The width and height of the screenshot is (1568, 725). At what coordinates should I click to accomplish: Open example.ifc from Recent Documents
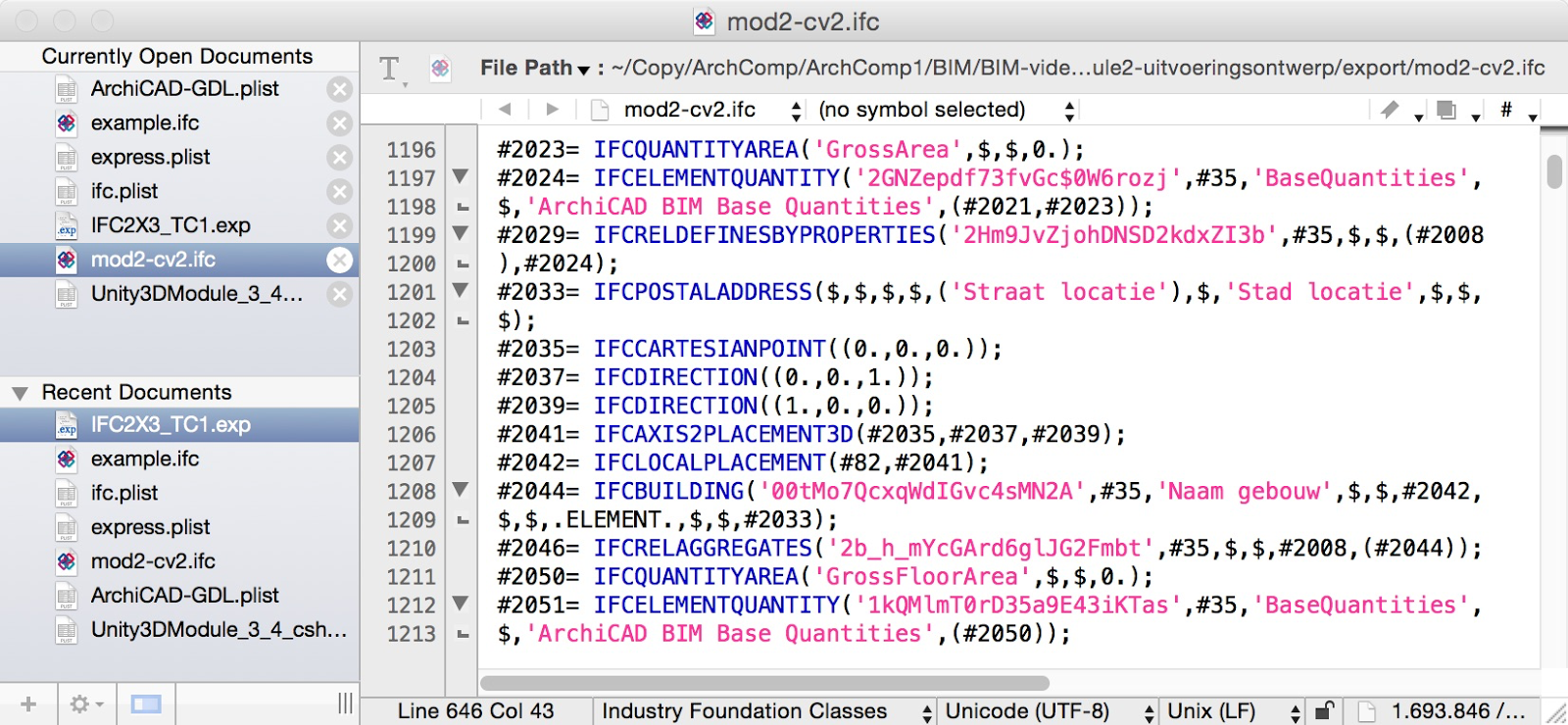pyautogui.click(x=145, y=459)
